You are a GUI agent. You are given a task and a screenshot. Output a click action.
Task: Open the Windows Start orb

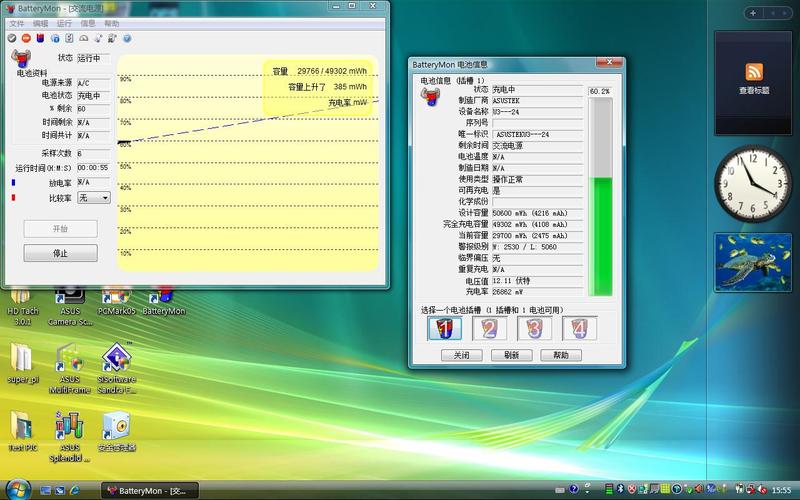(x=19, y=490)
